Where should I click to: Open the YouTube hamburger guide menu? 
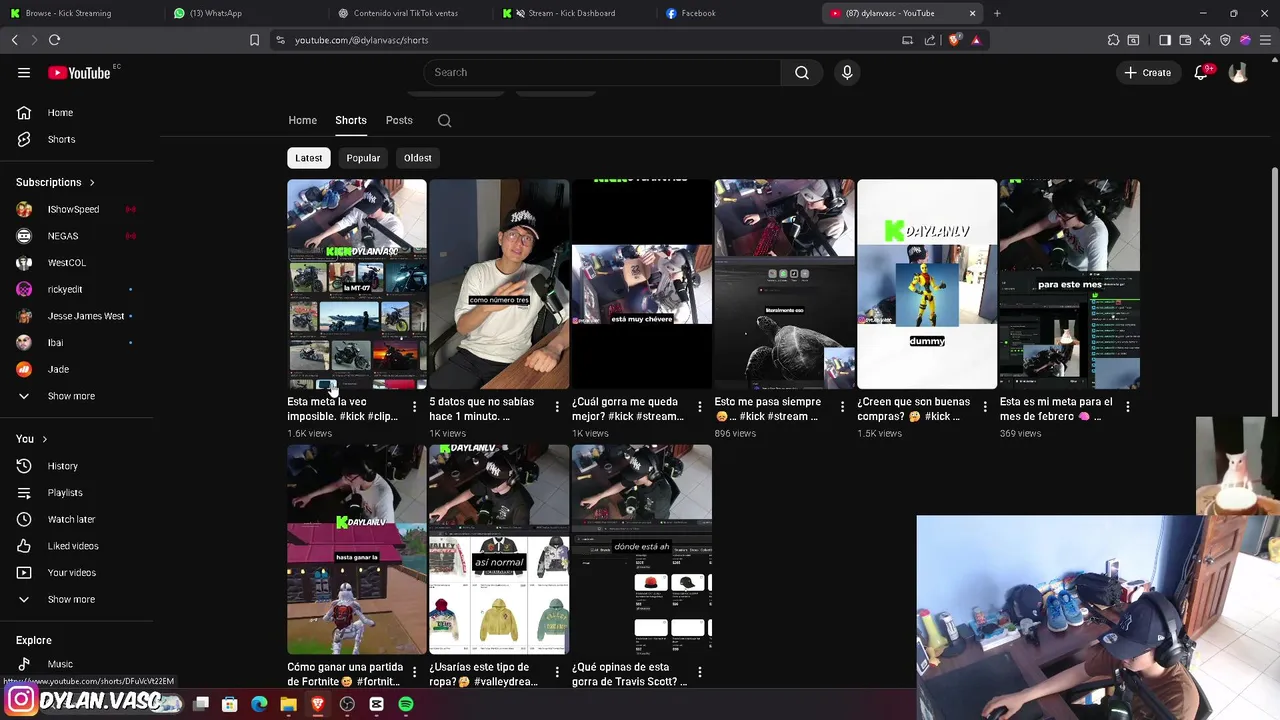pyautogui.click(x=24, y=72)
